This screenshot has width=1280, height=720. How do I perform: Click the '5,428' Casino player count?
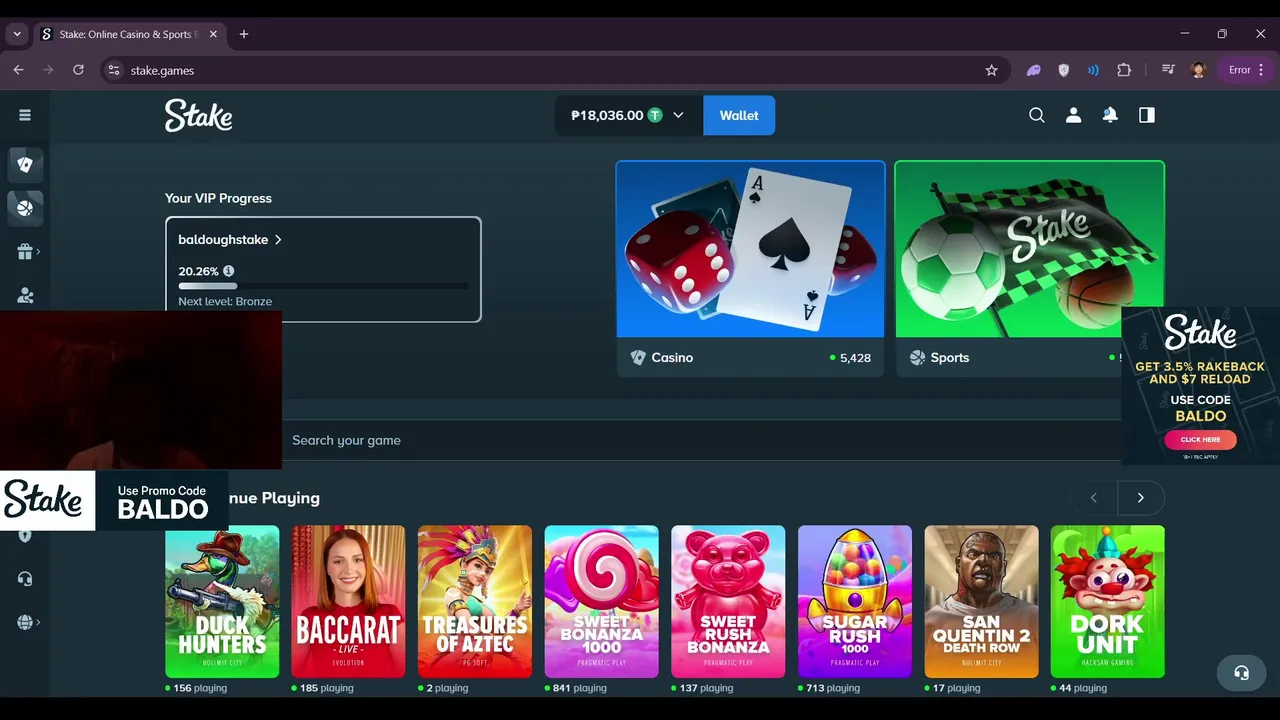click(855, 358)
